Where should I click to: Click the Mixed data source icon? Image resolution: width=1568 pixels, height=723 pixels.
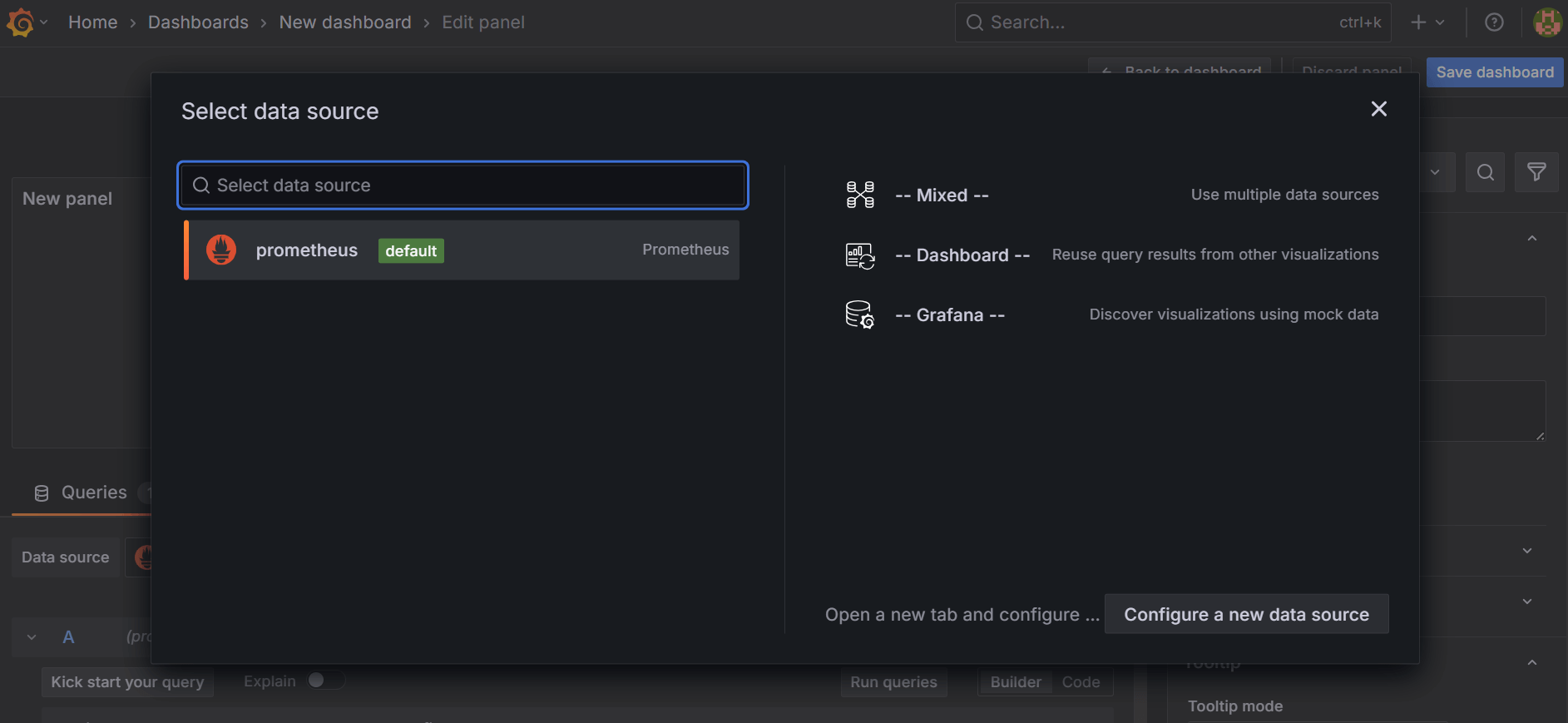click(860, 195)
